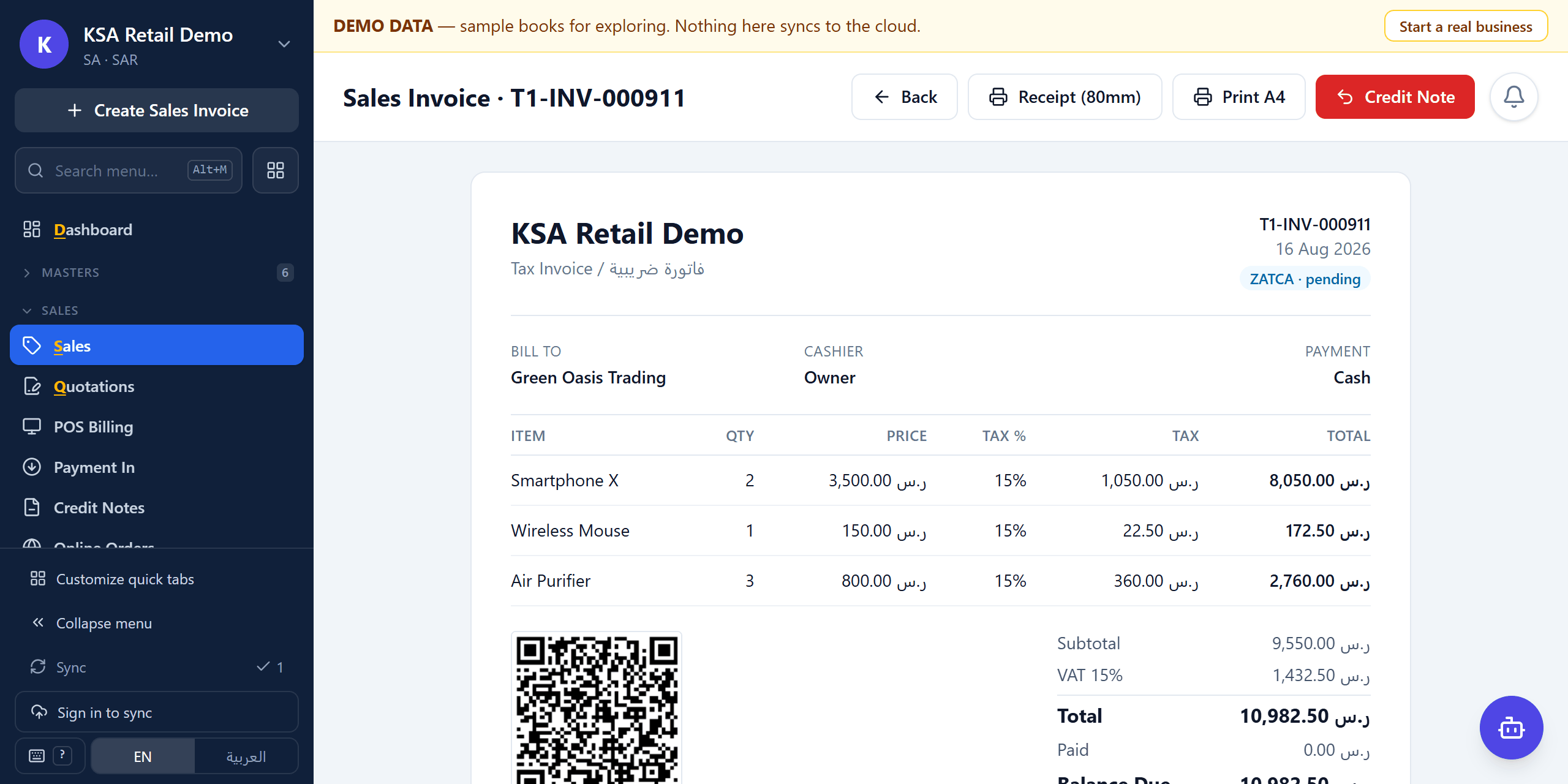1568x784 pixels.
Task: Click Green Oasis Trading customer name
Action: 588,377
